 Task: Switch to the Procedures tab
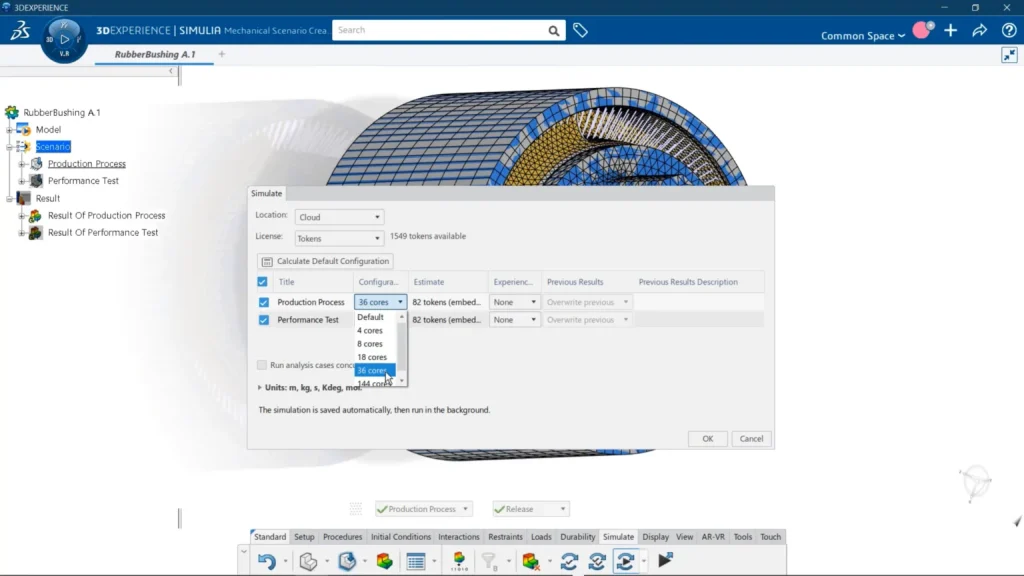[342, 537]
